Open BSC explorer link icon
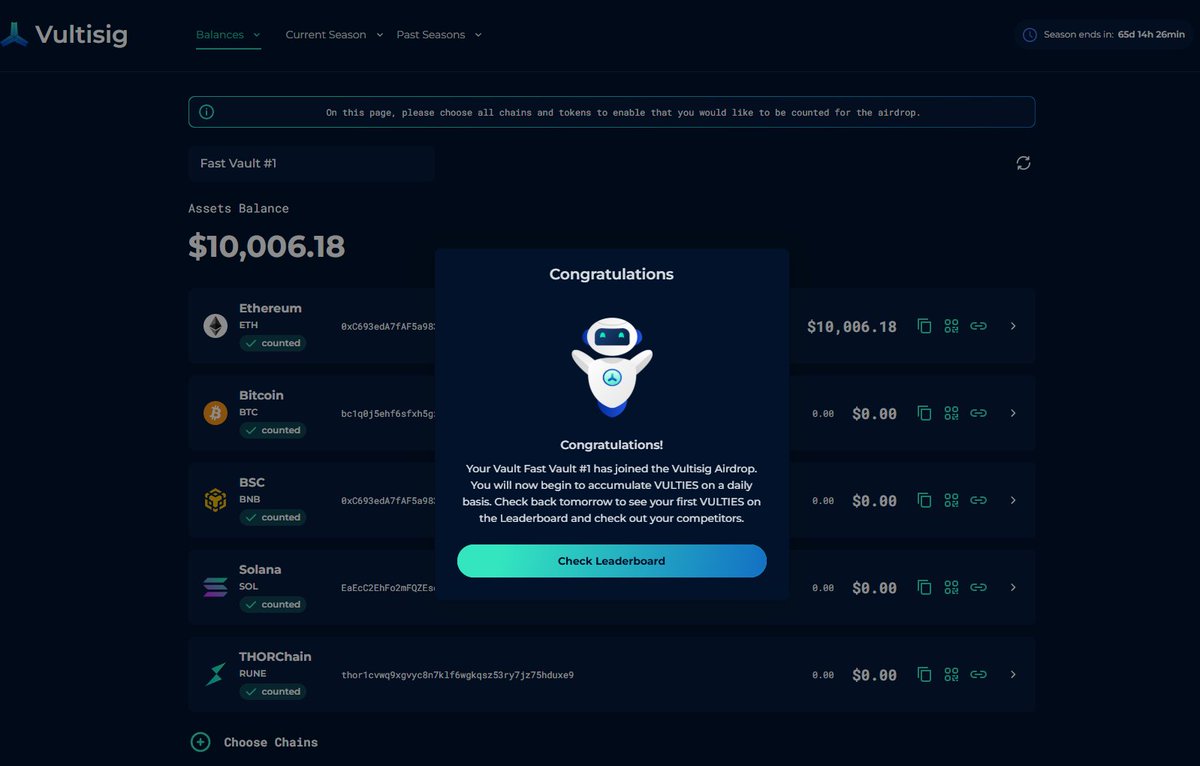 point(979,500)
